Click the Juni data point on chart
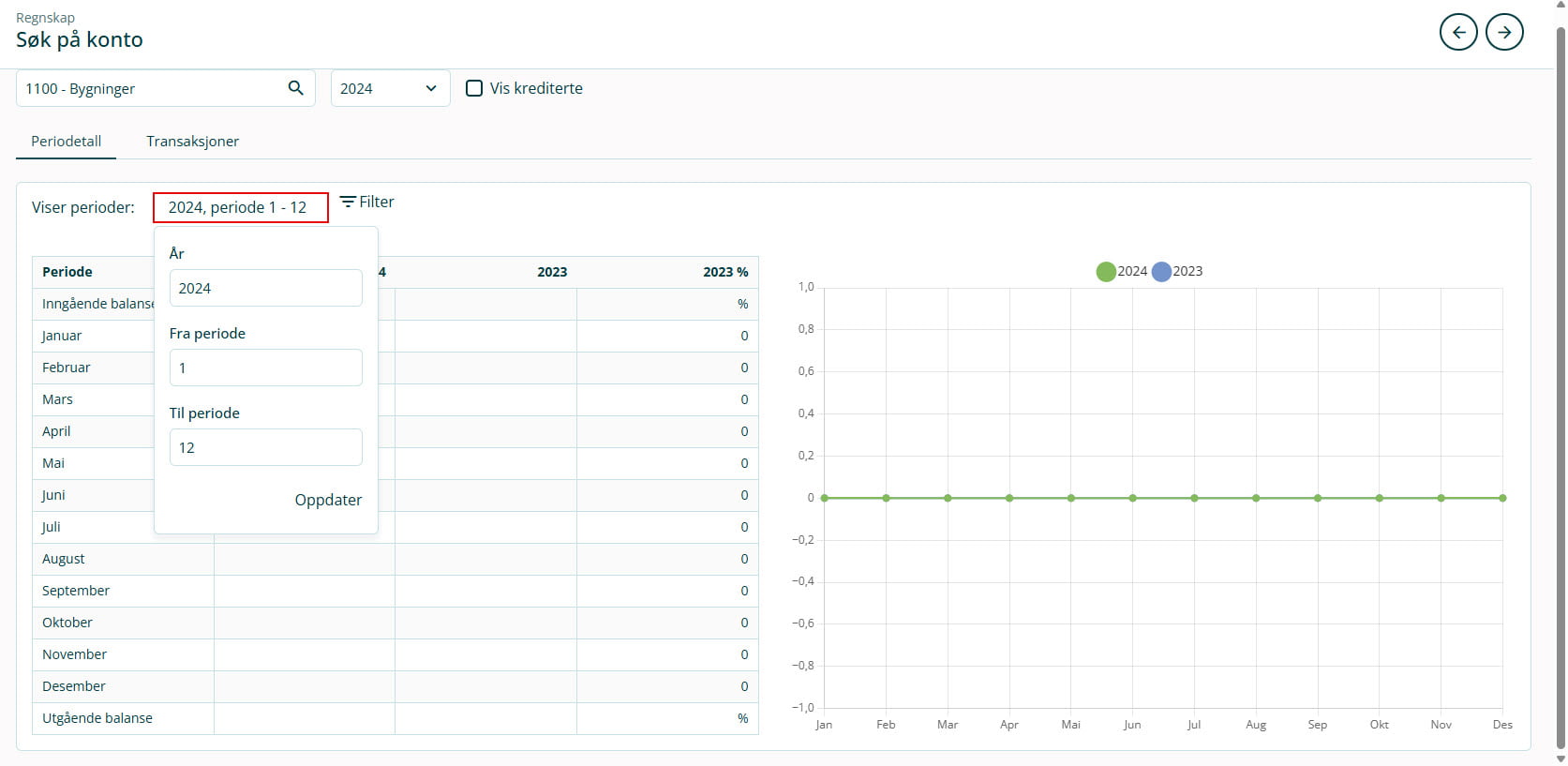 1132,498
